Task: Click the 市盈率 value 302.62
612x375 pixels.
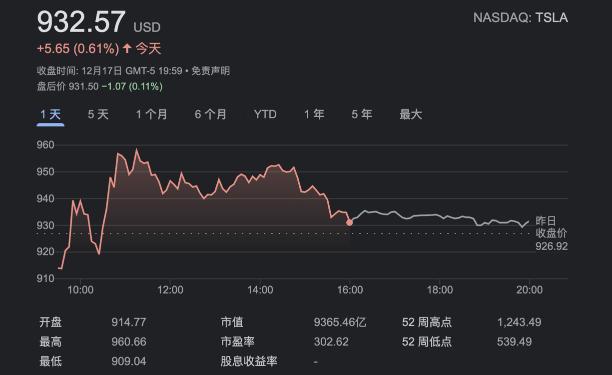Action: tap(331, 342)
